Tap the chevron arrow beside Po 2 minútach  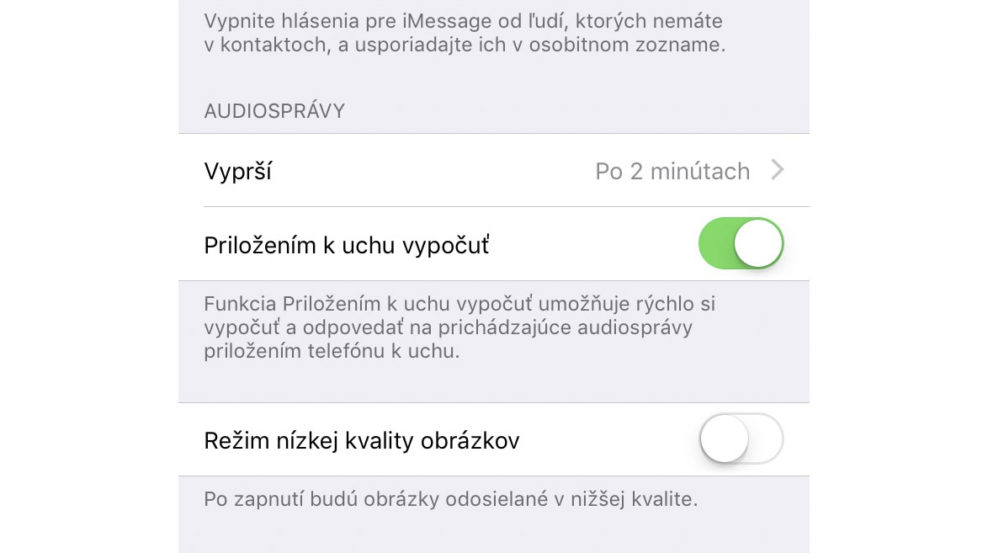(778, 169)
